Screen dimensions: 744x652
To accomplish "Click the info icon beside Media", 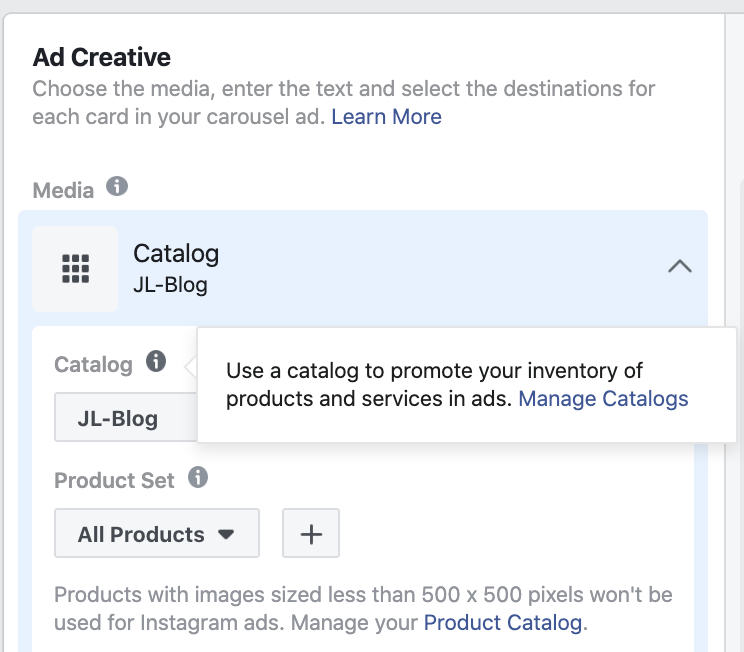I will click(117, 186).
